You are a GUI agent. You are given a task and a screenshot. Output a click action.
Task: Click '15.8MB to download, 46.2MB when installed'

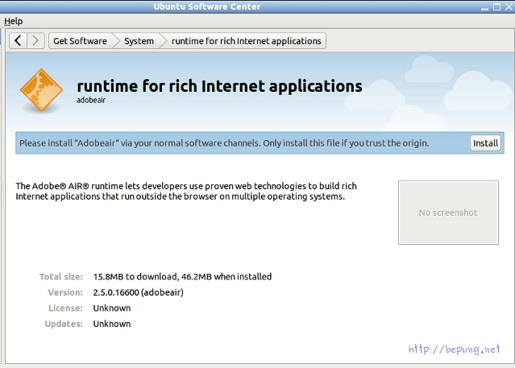tap(182, 276)
